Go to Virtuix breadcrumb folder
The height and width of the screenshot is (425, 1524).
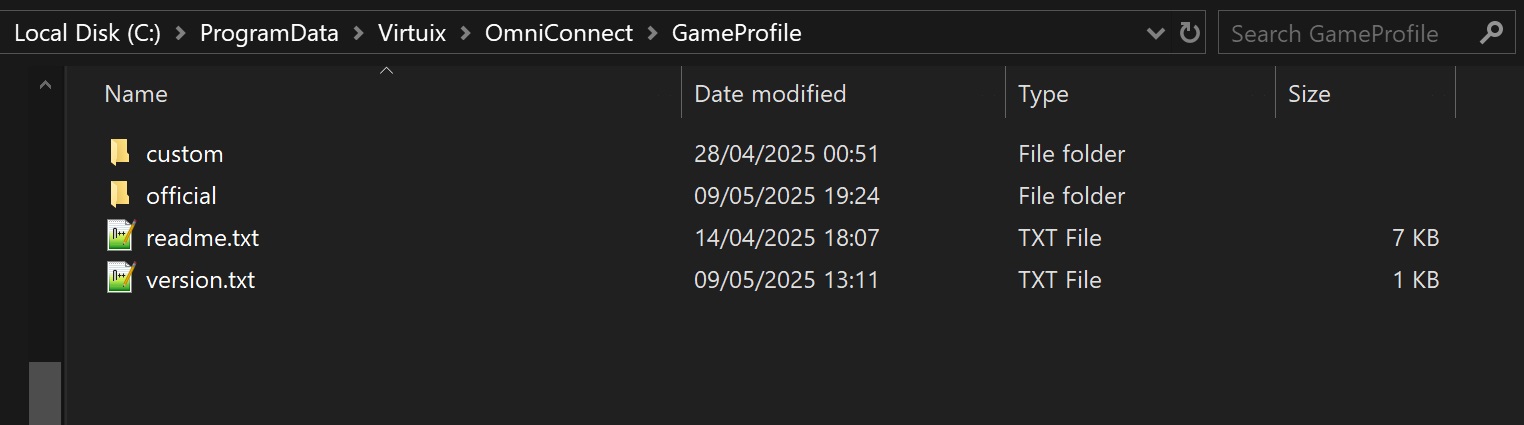(412, 33)
